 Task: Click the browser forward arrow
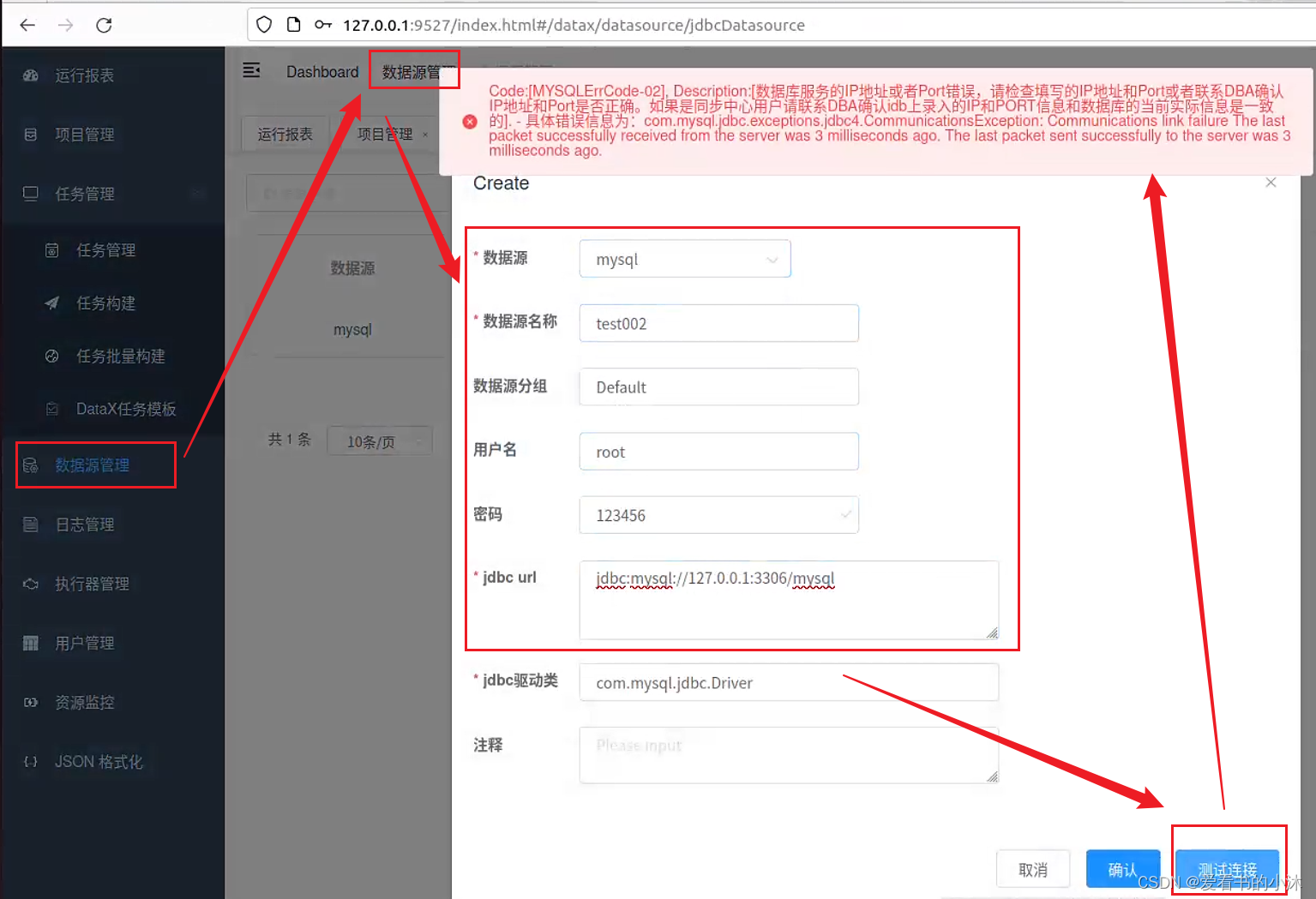click(65, 25)
